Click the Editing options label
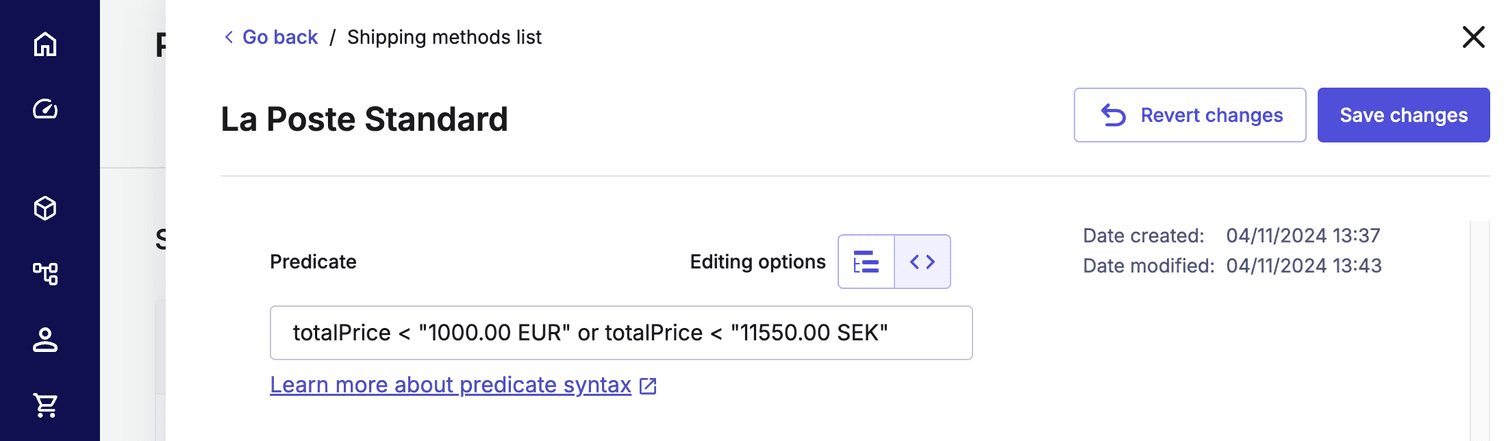The height and width of the screenshot is (441, 1508). [758, 262]
